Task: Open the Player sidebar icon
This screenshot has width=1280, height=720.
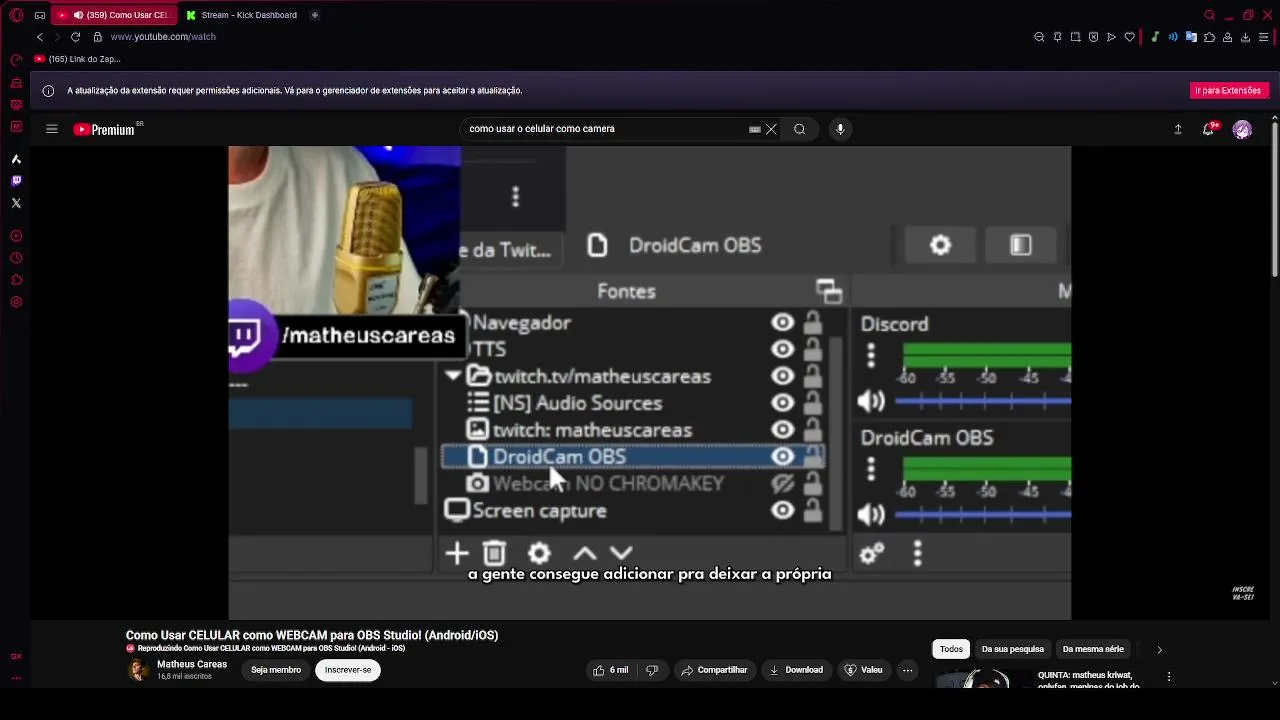Action: (x=16, y=236)
